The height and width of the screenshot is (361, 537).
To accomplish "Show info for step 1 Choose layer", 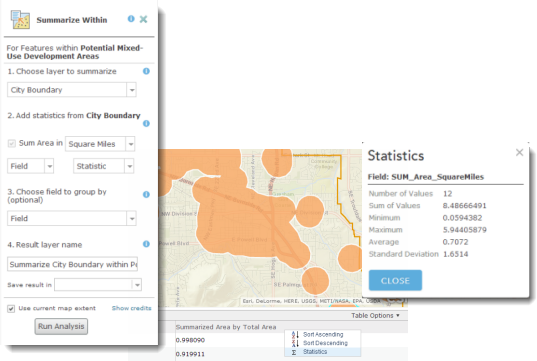I will 146,71.
